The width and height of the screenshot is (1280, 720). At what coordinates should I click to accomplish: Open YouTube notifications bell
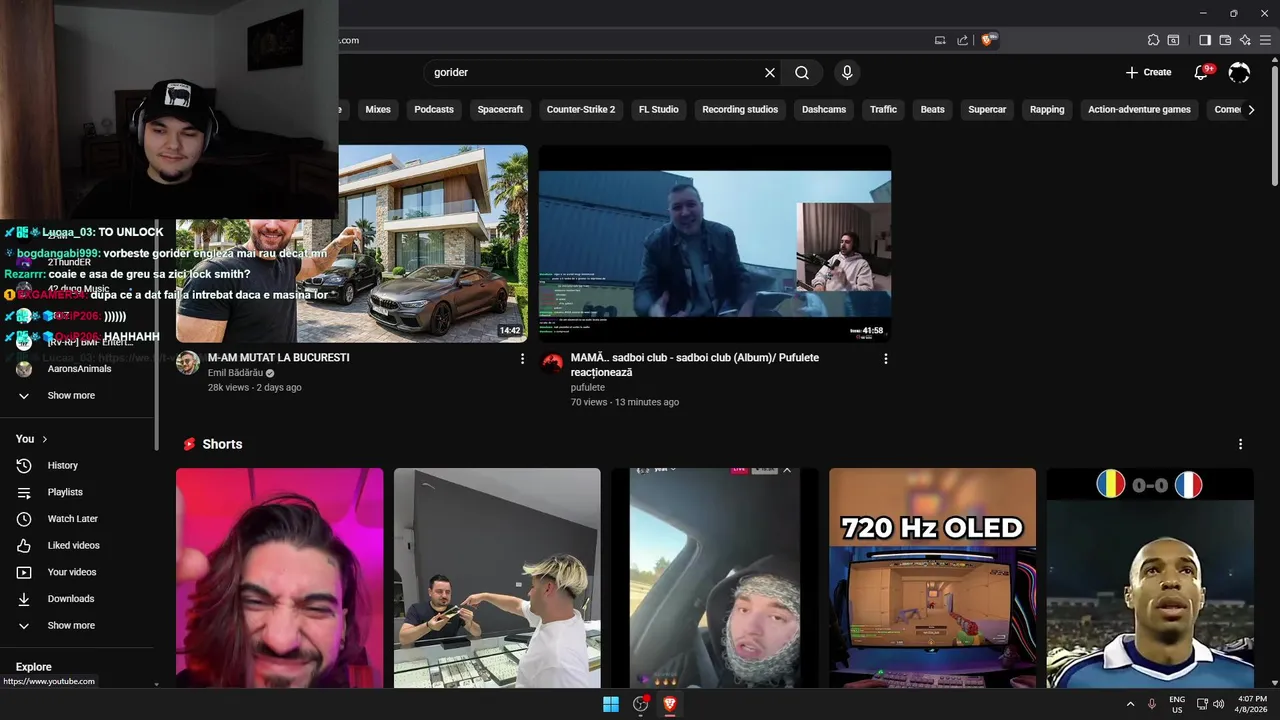1202,72
